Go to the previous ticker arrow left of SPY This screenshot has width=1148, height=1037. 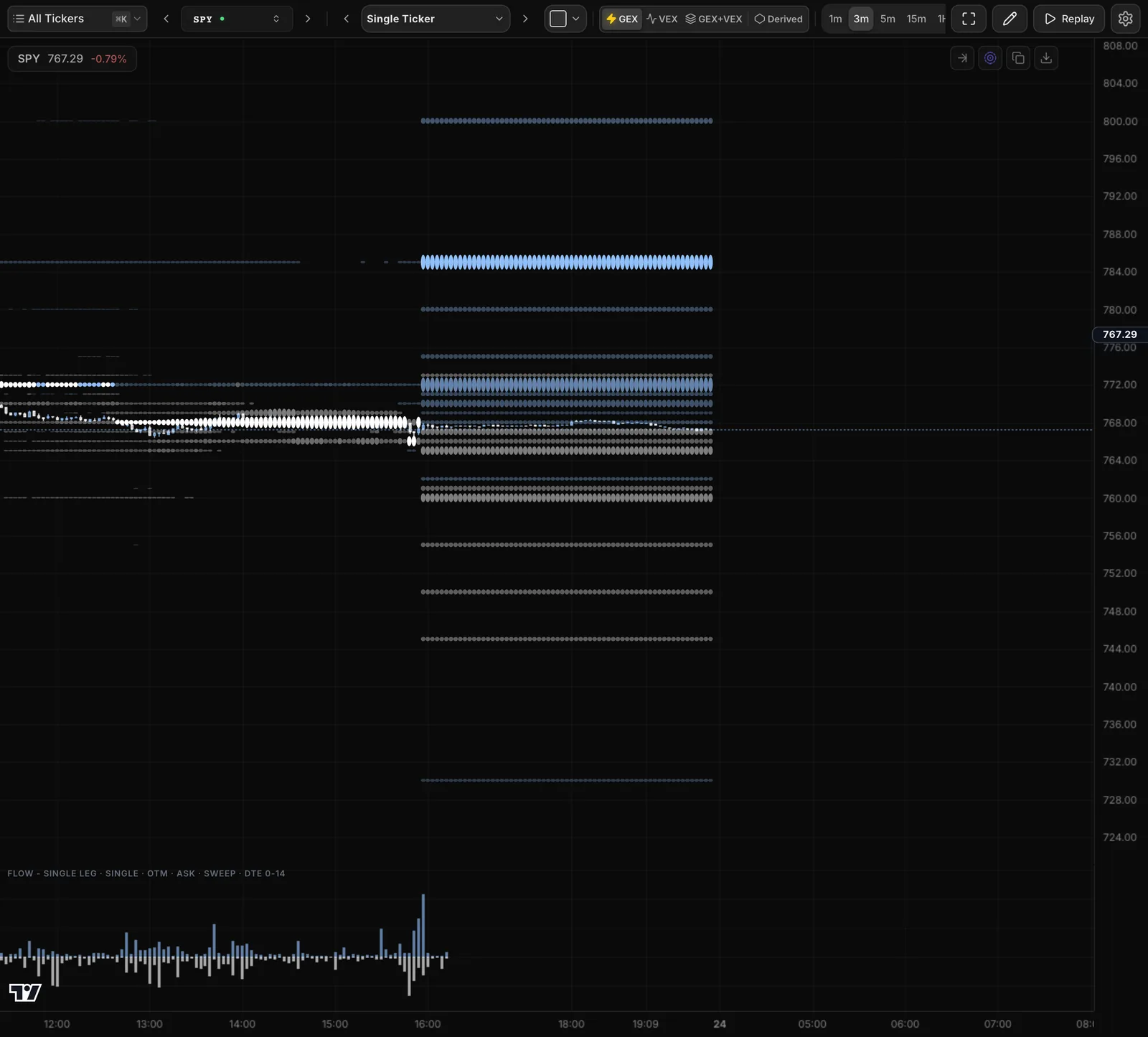166,19
